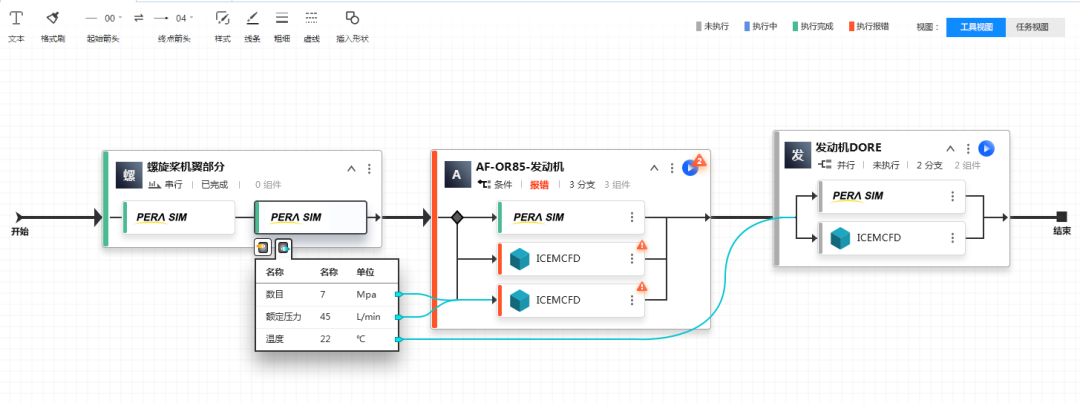The width and height of the screenshot is (1080, 403).
Task: Run the AF-OR85-发动机 node play button
Action: 689,168
